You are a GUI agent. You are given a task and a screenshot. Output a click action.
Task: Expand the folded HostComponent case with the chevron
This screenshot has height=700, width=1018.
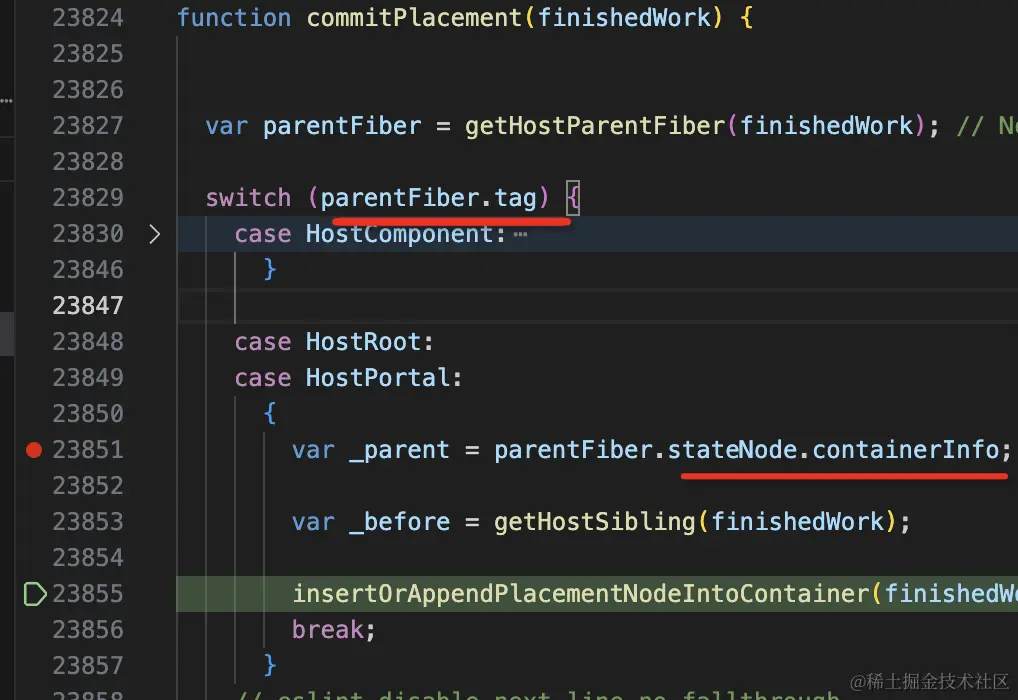[154, 234]
